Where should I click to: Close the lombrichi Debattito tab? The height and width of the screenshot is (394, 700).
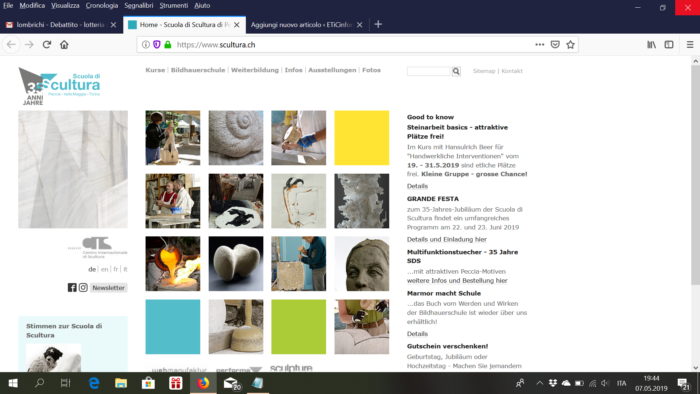pos(113,25)
